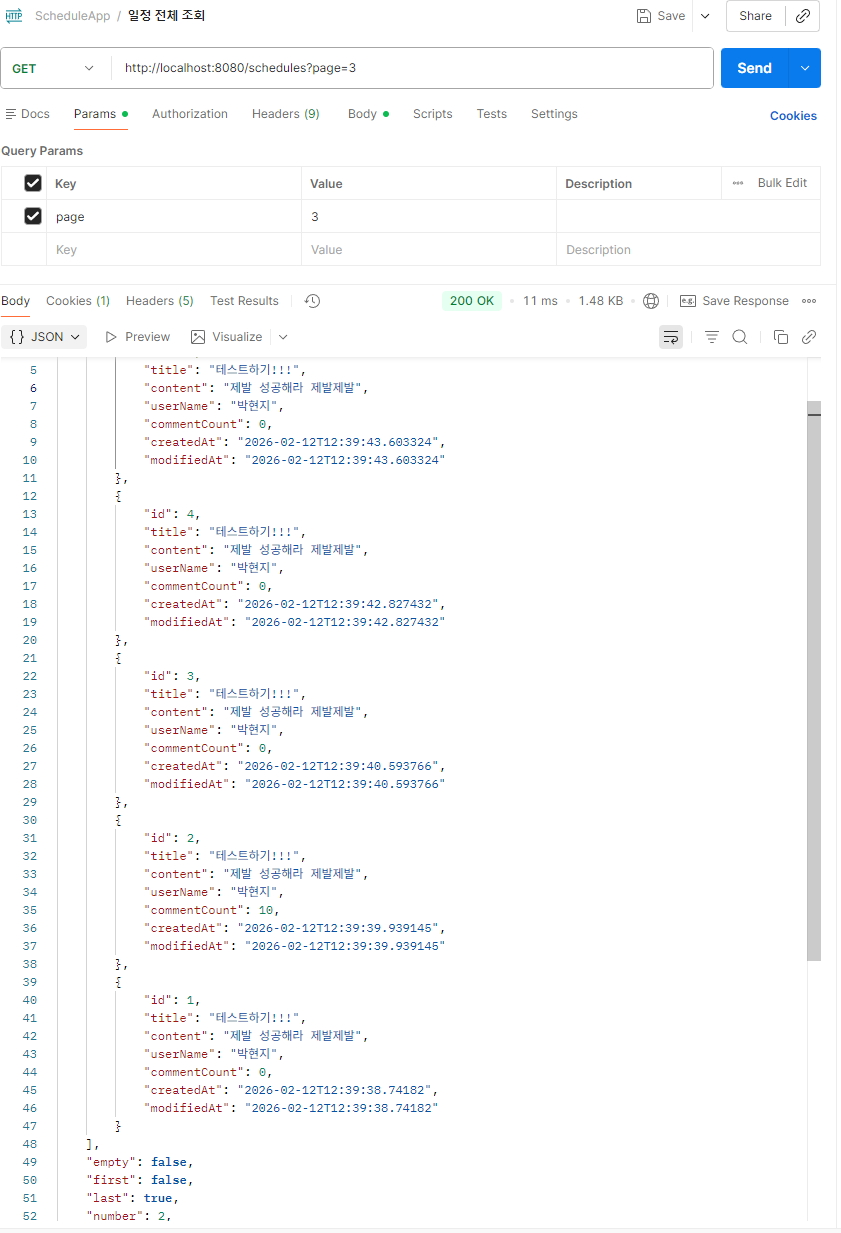Click the 11 ms response time
The height and width of the screenshot is (1233, 841).
tap(540, 301)
